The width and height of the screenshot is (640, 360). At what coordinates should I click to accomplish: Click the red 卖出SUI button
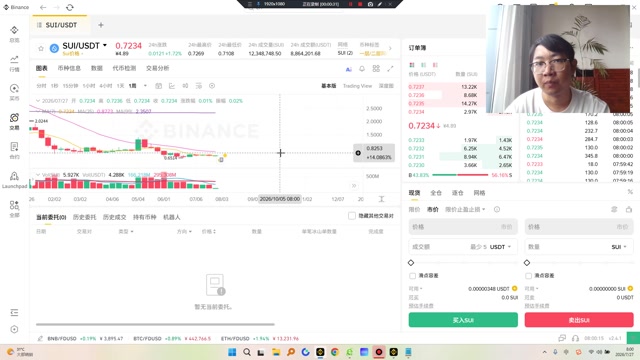(x=579, y=320)
